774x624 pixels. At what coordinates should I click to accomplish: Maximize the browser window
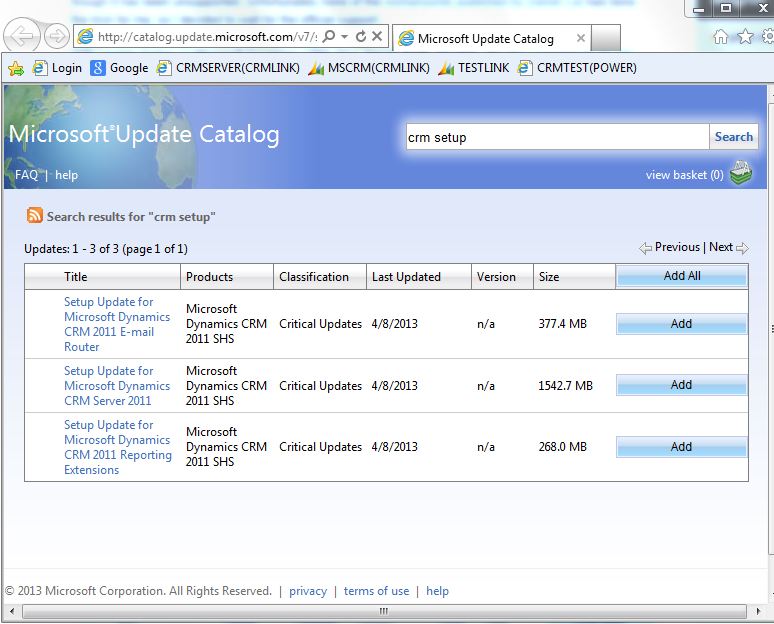[726, 8]
